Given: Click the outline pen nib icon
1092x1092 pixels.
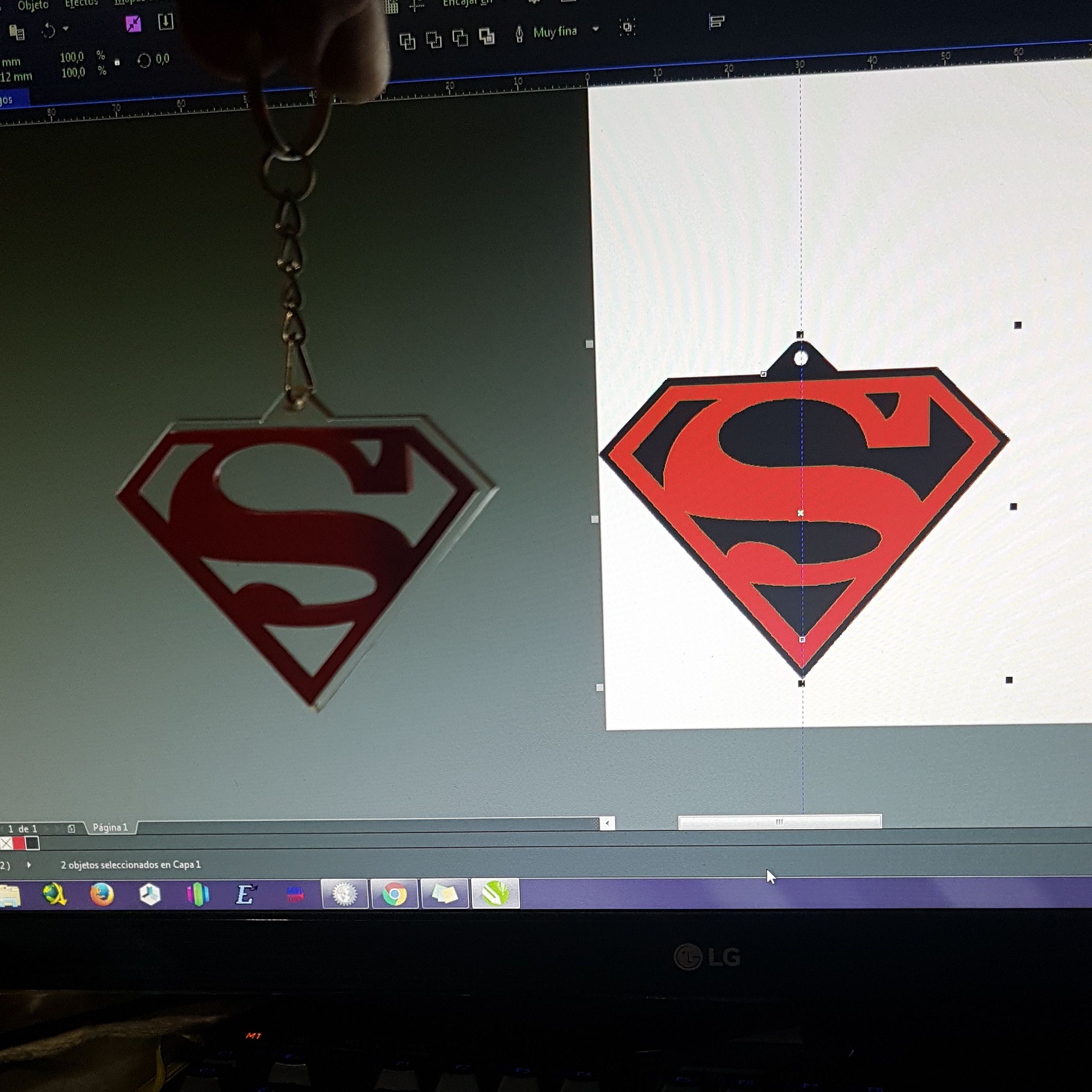Looking at the screenshot, I should pyautogui.click(x=519, y=35).
